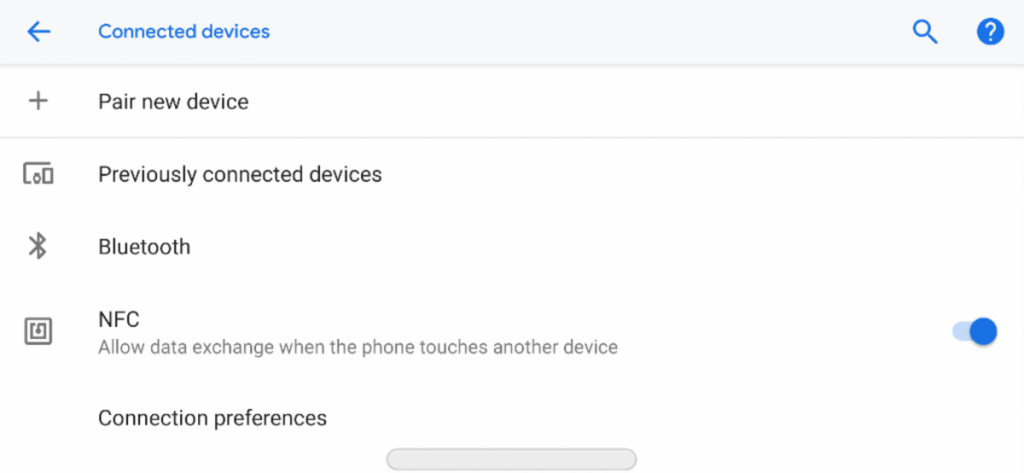Screen dimensions: 1024x473
Task: Expand the Connection preferences entry
Action: (212, 418)
